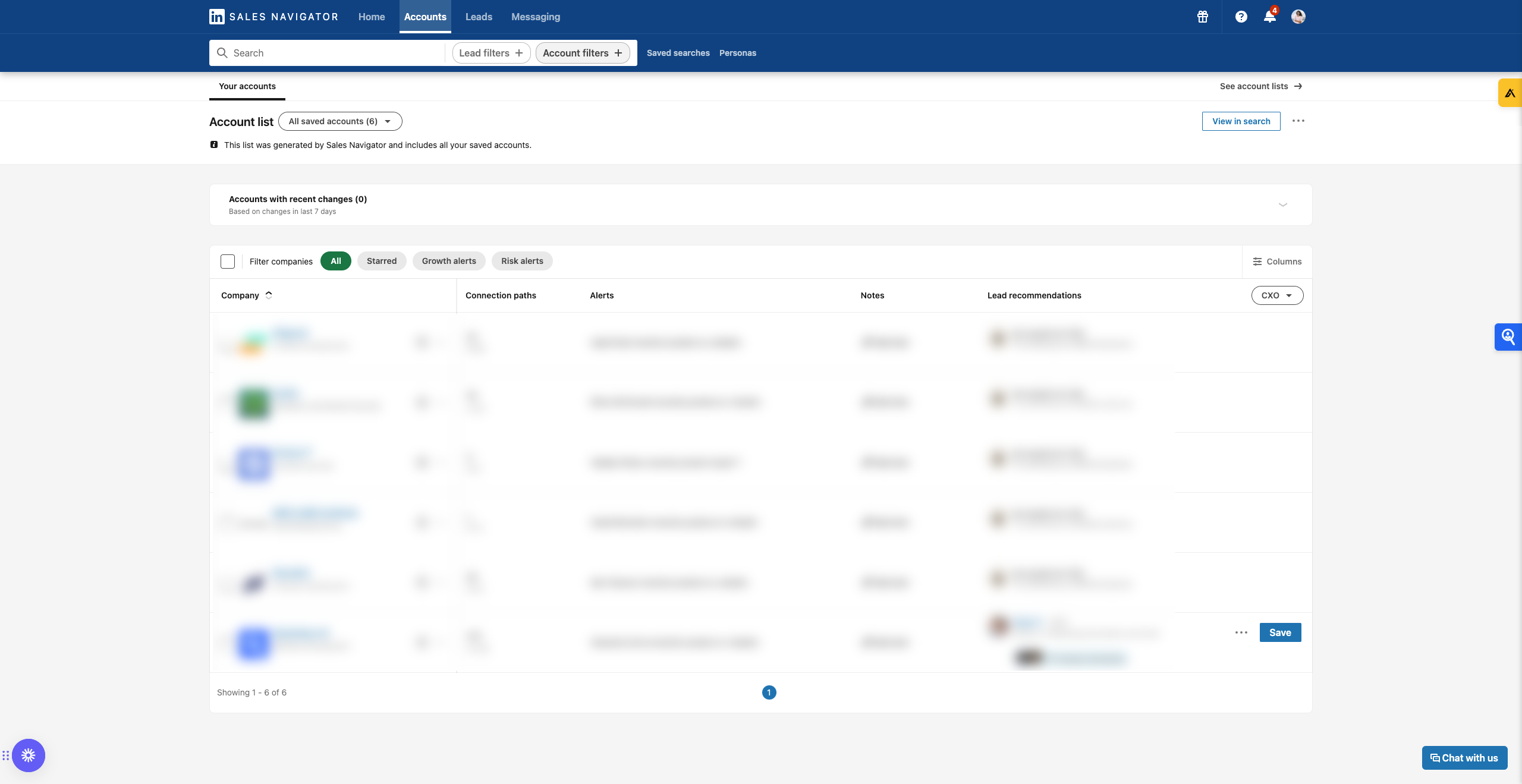
Task: Open the Messaging tab
Action: pos(535,17)
